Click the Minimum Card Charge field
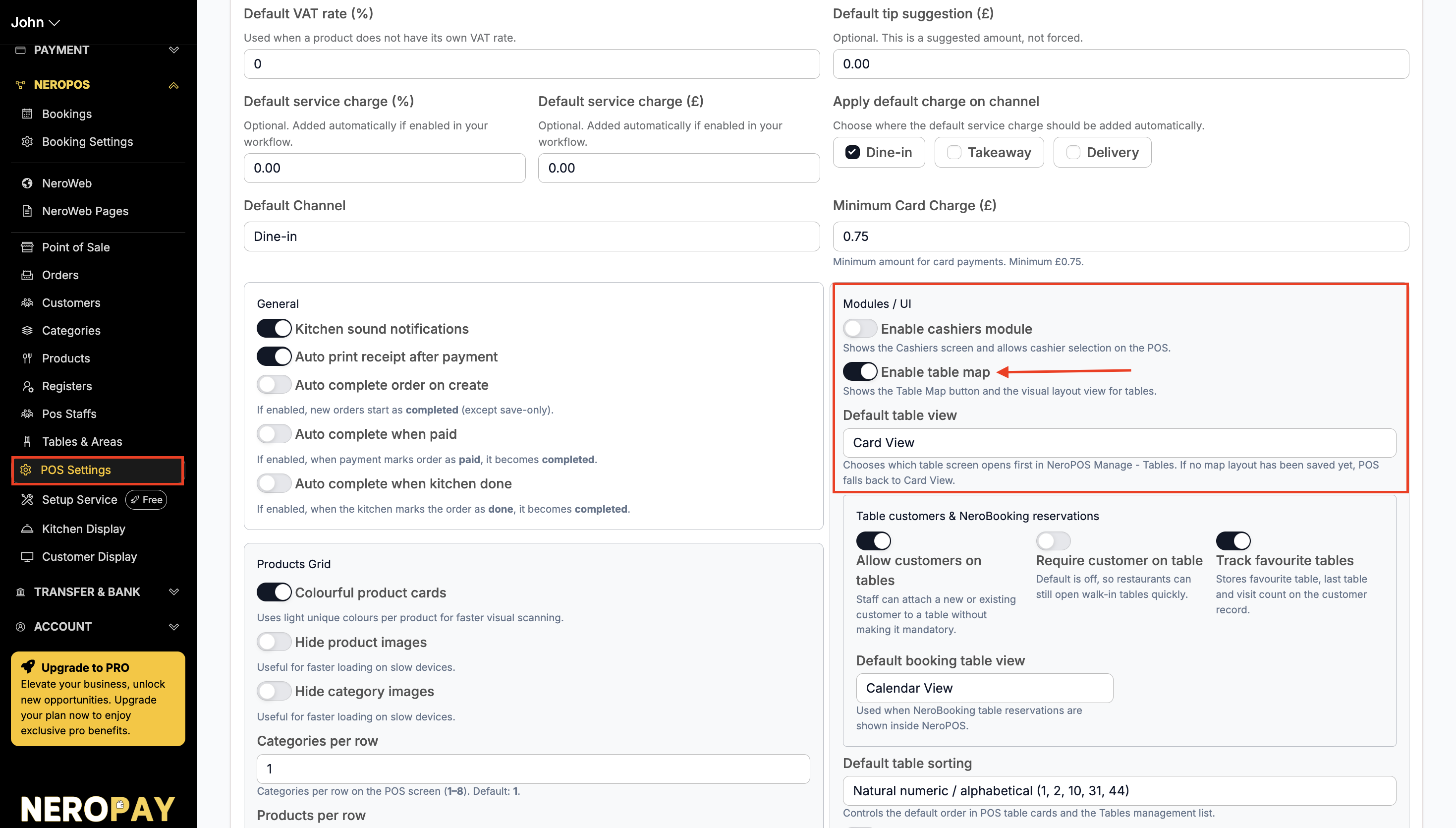1456x828 pixels. click(1120, 237)
